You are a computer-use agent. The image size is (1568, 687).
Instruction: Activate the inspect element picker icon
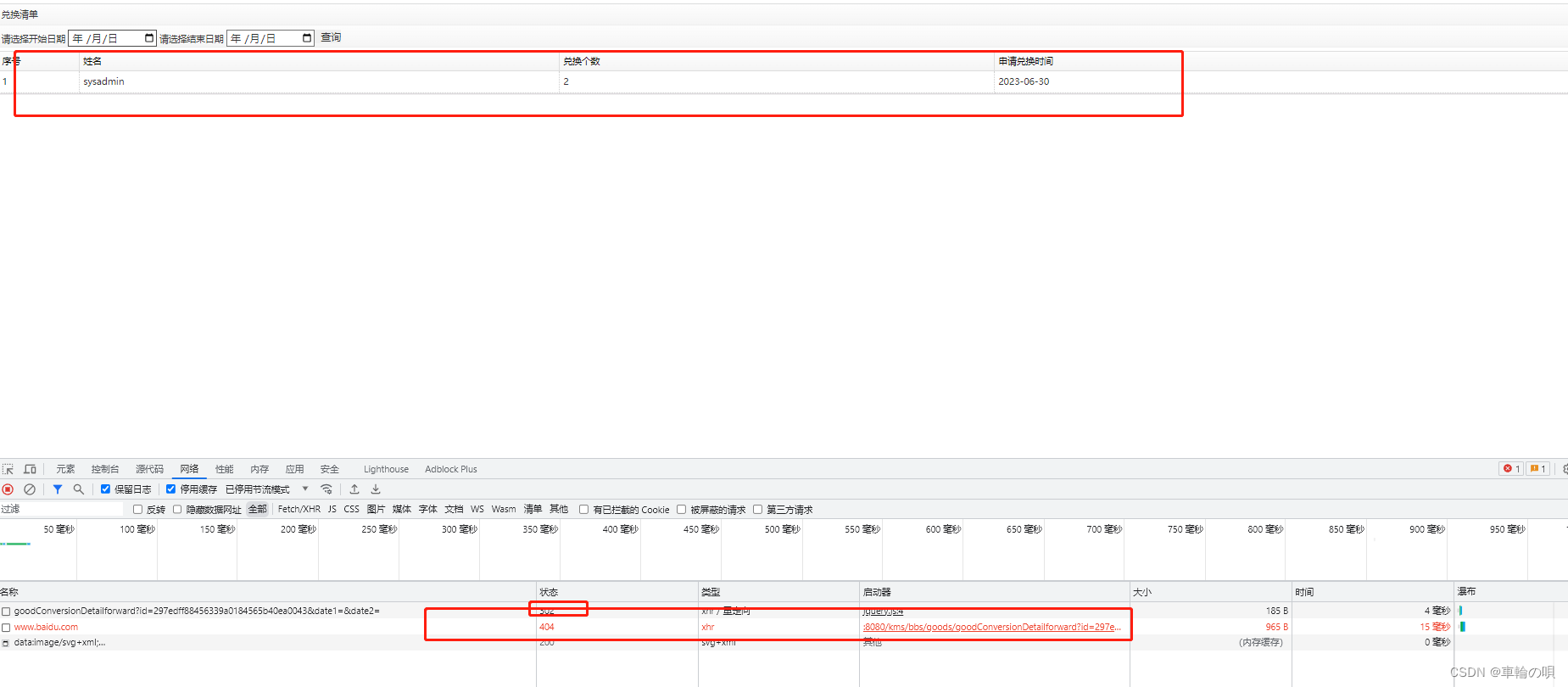[x=8, y=469]
